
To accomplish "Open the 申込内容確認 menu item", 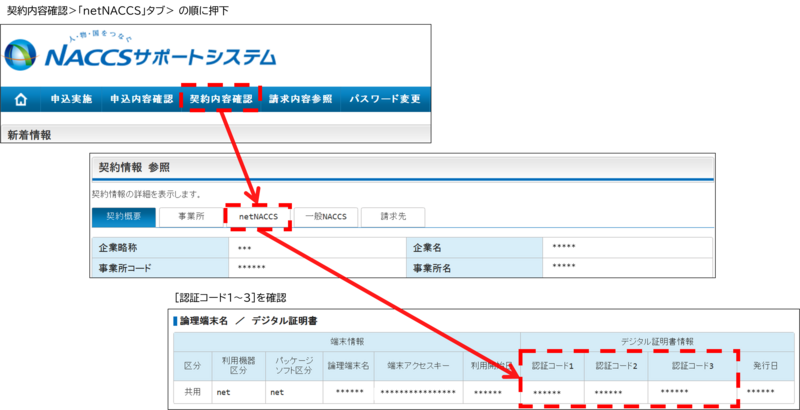I will pos(141,100).
